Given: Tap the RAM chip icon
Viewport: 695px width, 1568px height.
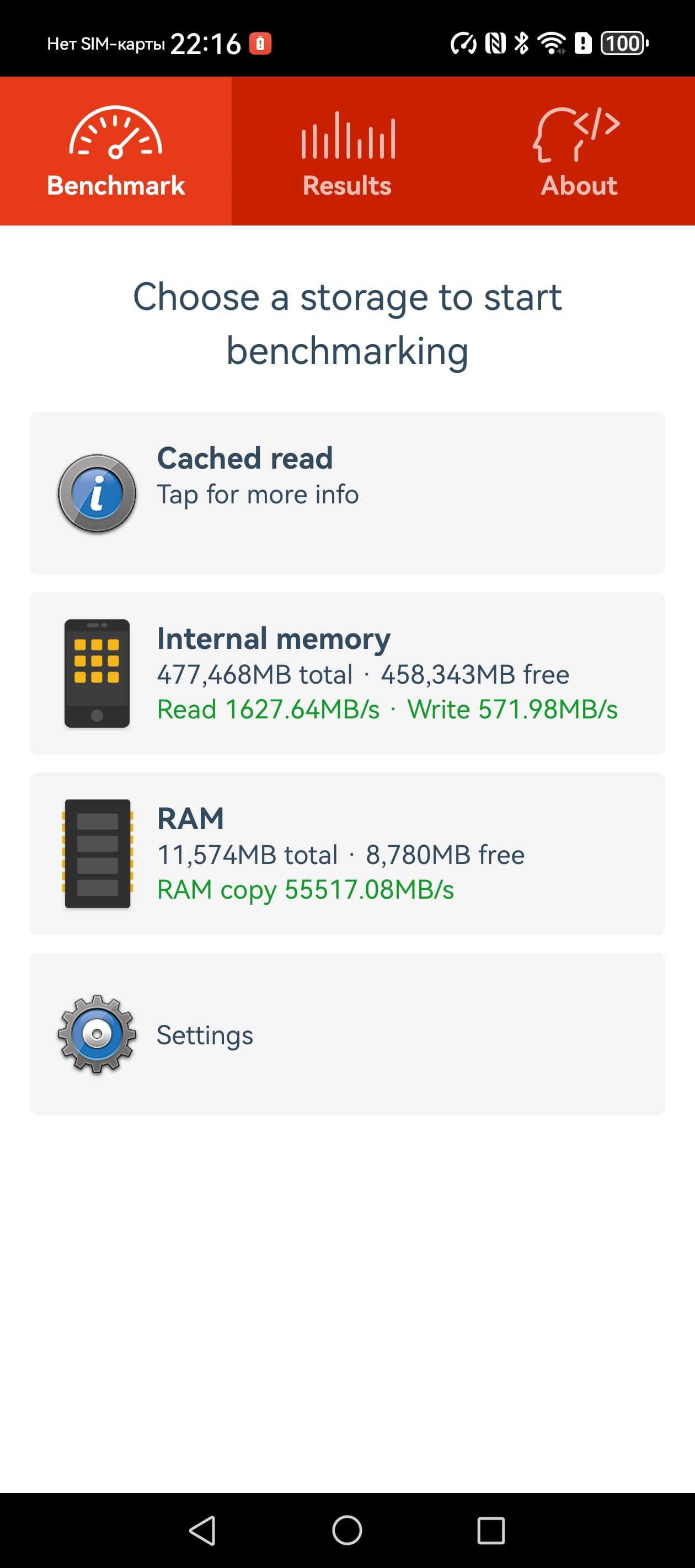Looking at the screenshot, I should (x=98, y=853).
